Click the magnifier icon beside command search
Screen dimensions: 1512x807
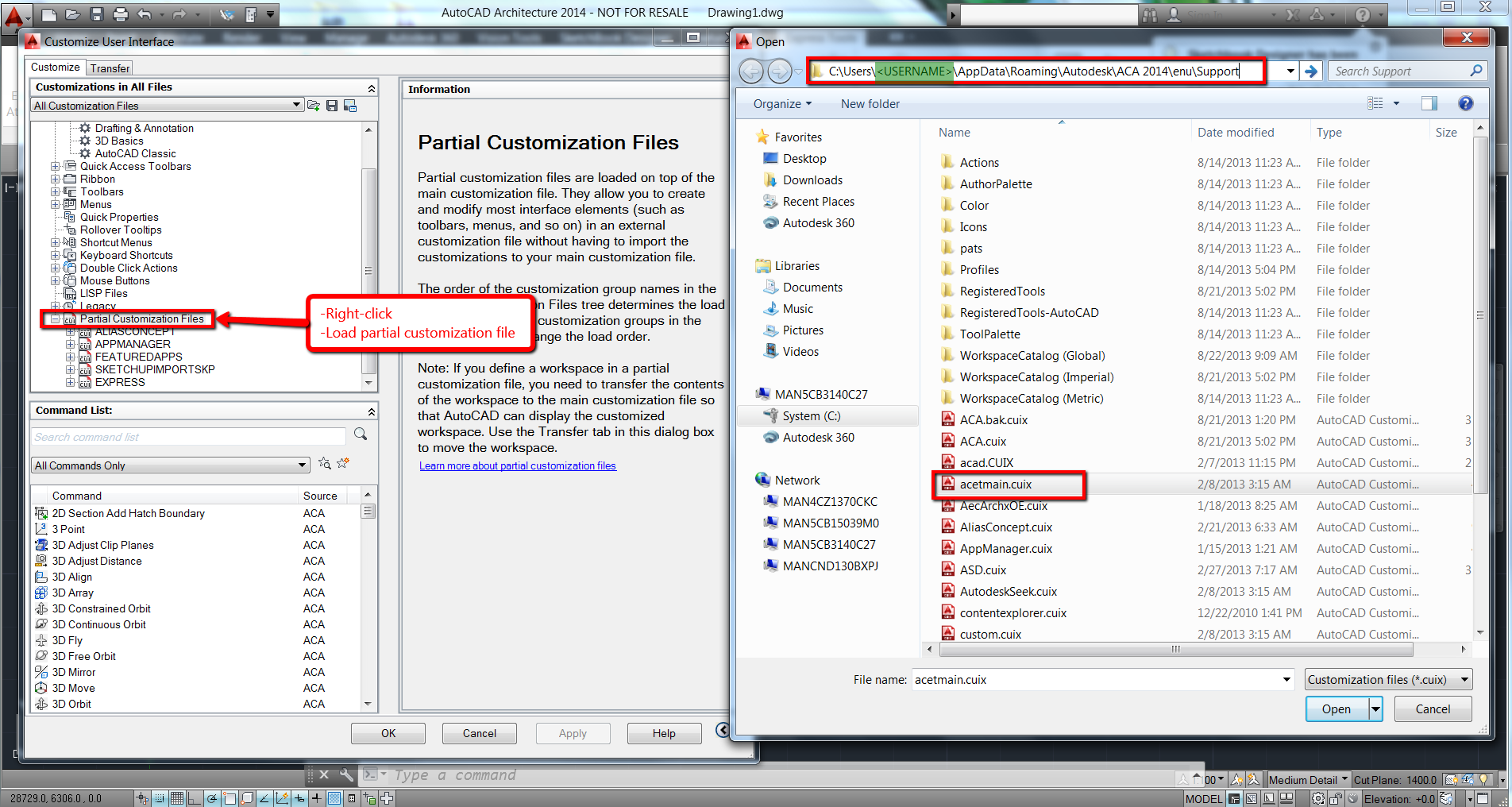(x=361, y=434)
